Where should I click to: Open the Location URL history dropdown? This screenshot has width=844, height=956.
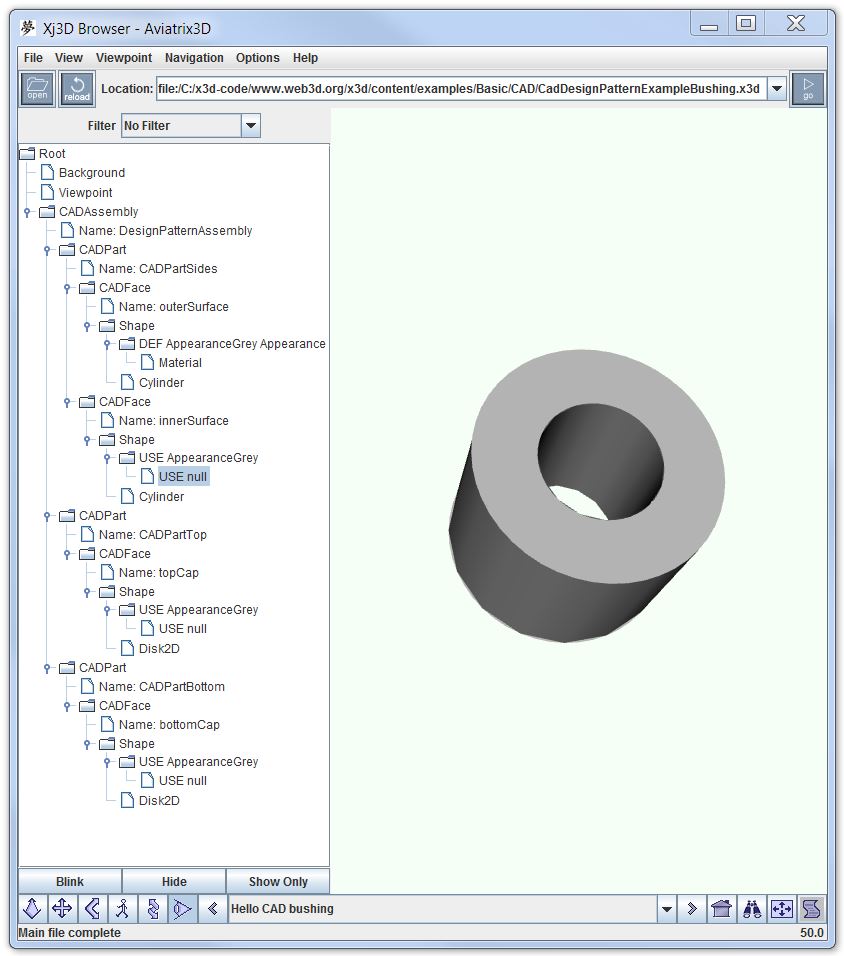pyautogui.click(x=777, y=89)
